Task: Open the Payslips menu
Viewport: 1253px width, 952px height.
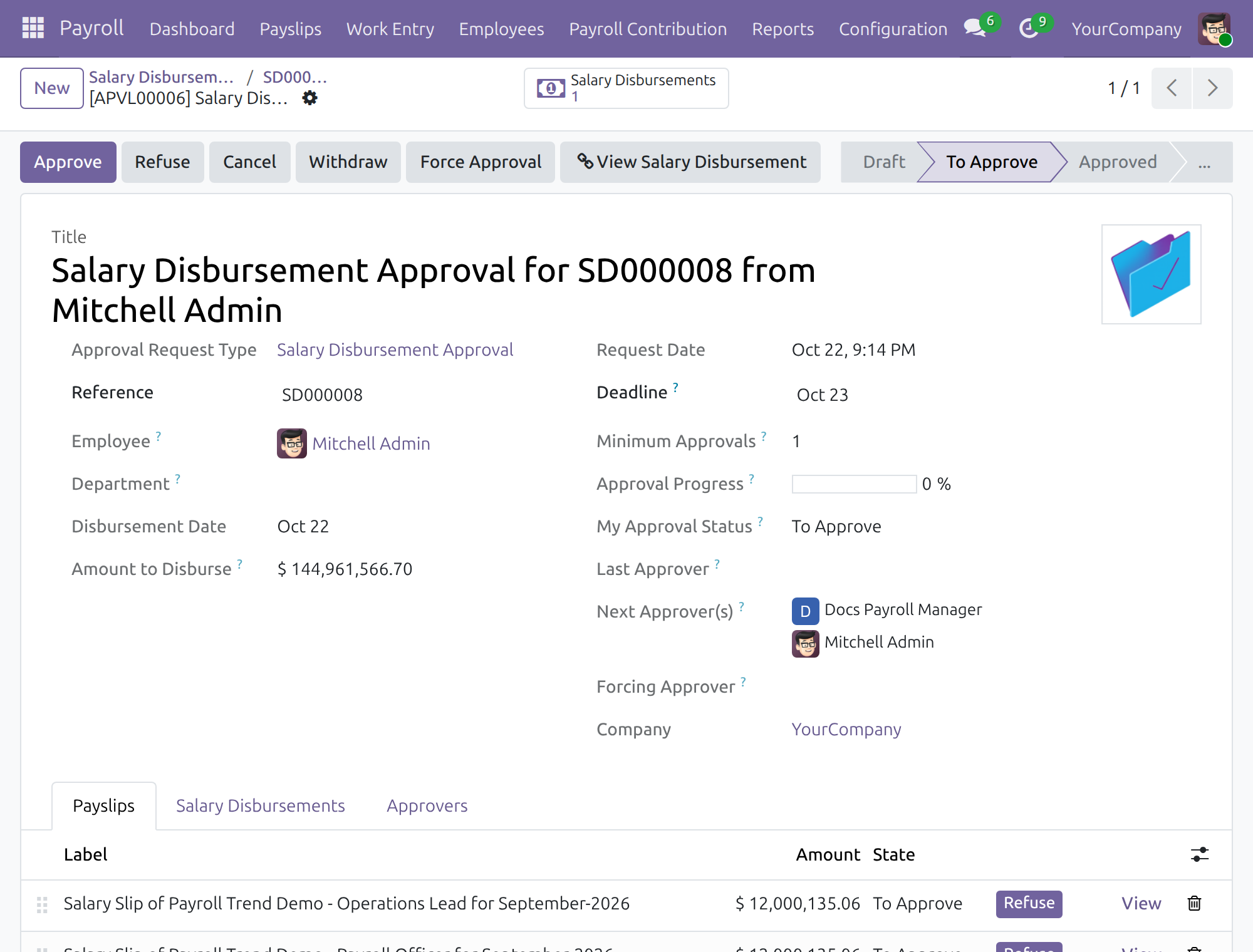Action: tap(290, 29)
